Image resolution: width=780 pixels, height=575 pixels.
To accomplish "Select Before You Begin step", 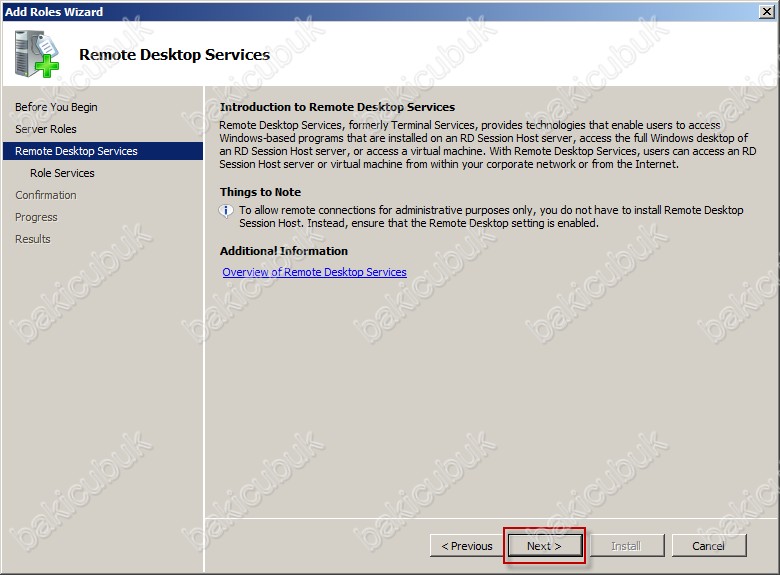I will click(x=56, y=107).
